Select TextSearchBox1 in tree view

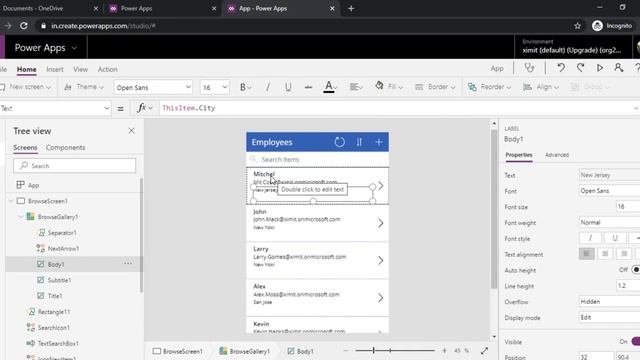58,343
